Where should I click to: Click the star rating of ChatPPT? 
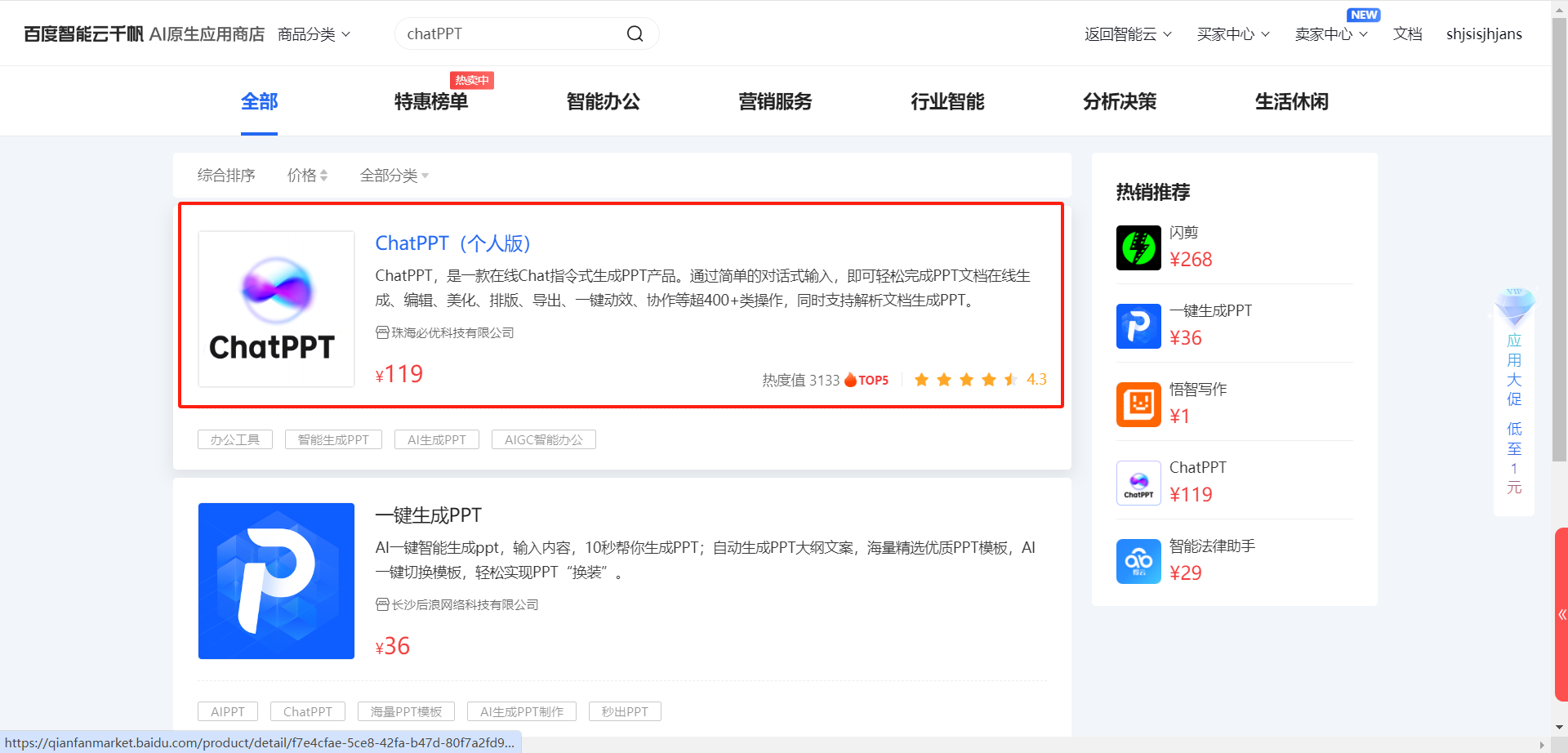tap(966, 380)
